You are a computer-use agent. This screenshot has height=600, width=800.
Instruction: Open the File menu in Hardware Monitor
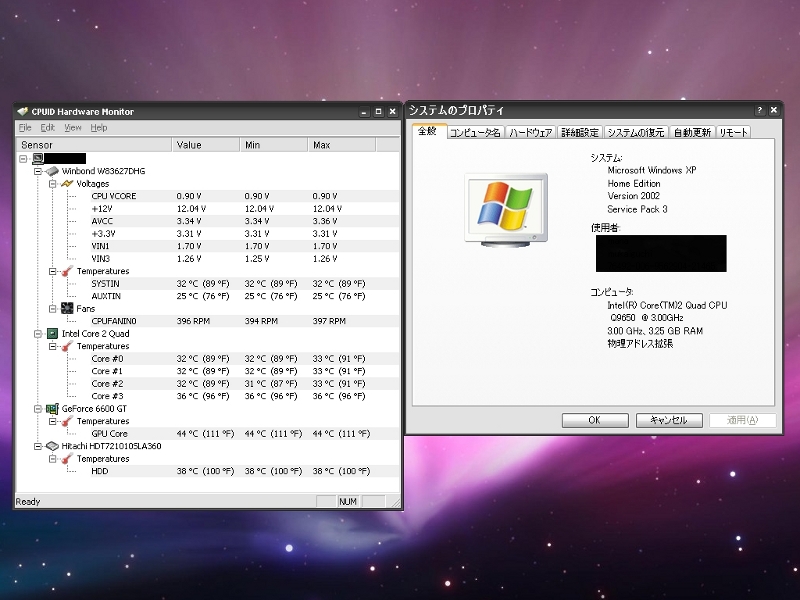[x=25, y=128]
